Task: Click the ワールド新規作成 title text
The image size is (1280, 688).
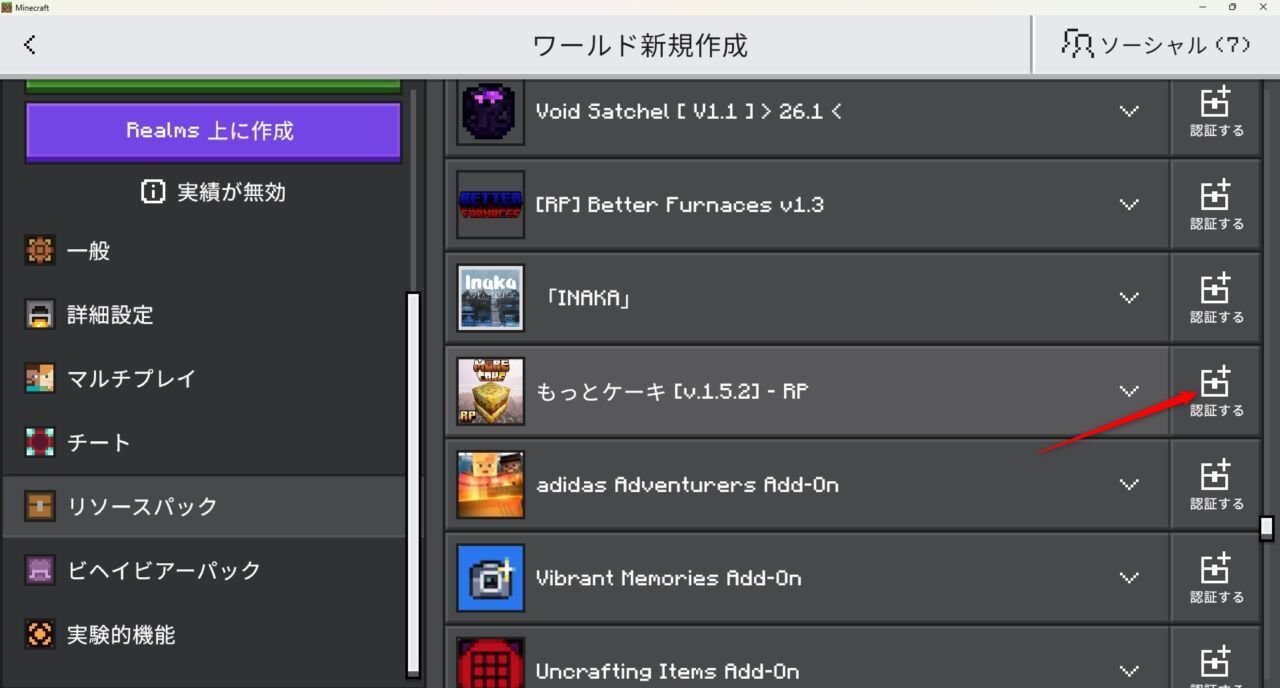Action: (640, 45)
